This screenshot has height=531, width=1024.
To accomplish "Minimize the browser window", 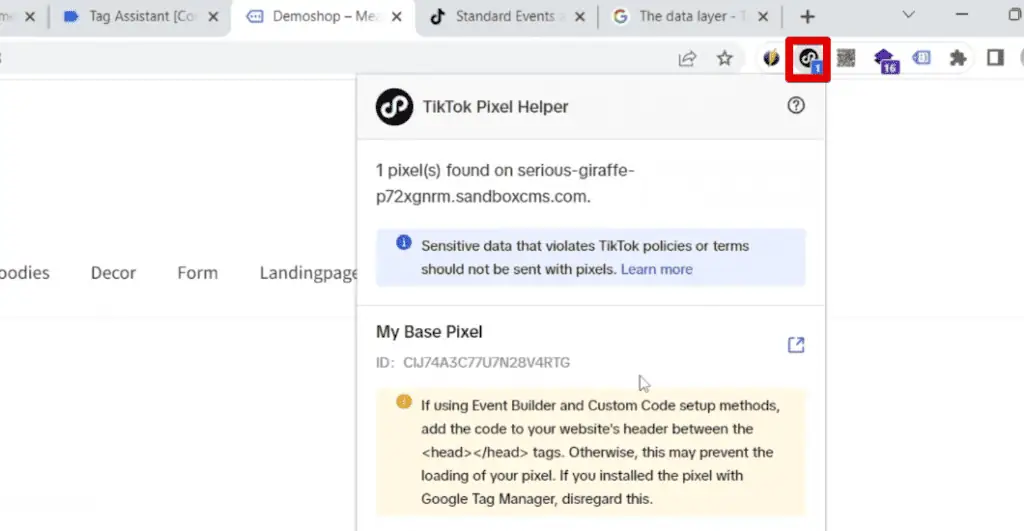I will [x=961, y=15].
